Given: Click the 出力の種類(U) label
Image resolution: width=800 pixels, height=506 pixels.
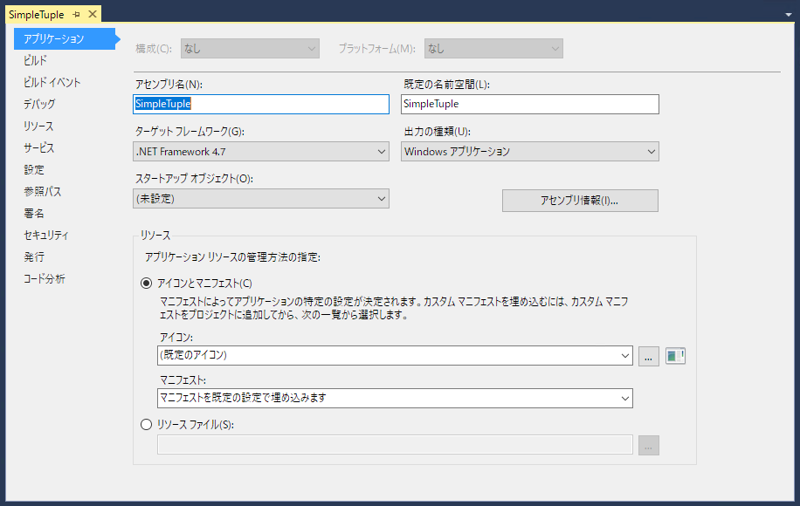Looking at the screenshot, I should click(437, 132).
